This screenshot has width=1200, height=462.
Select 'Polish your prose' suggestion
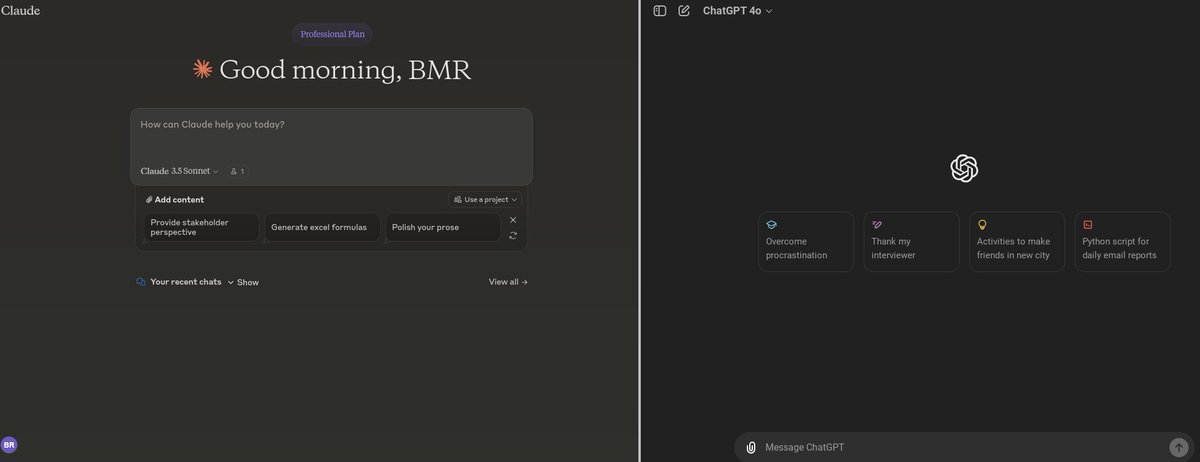[443, 227]
